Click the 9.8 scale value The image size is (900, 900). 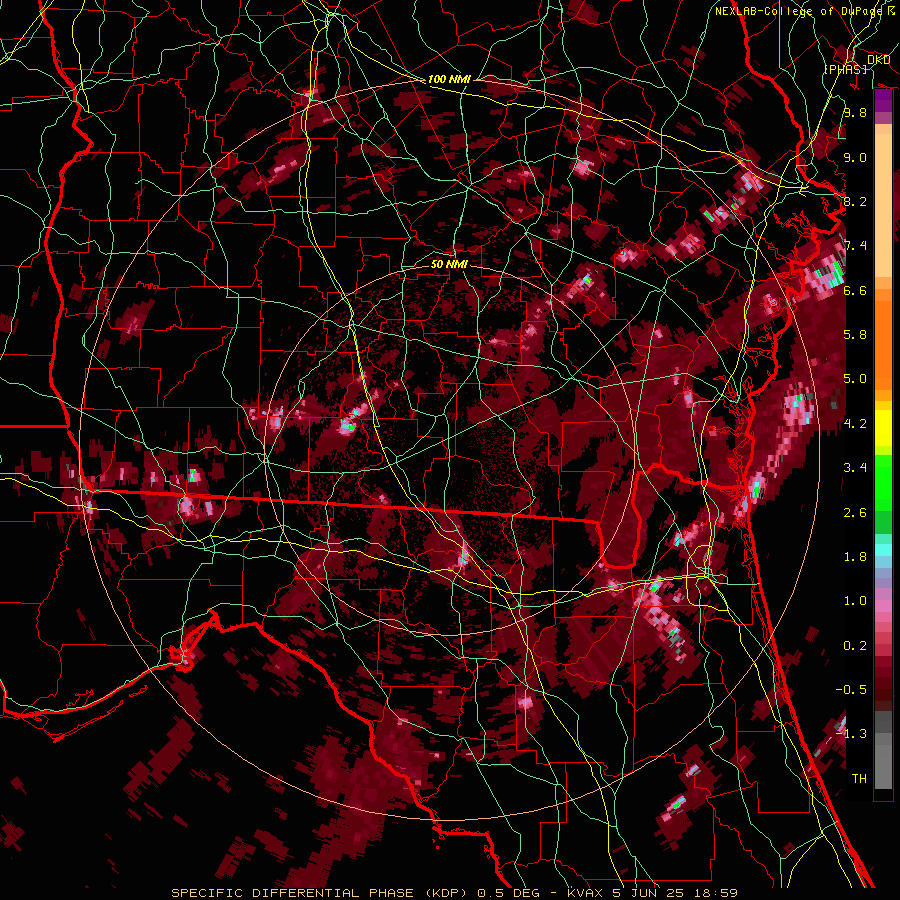(855, 112)
